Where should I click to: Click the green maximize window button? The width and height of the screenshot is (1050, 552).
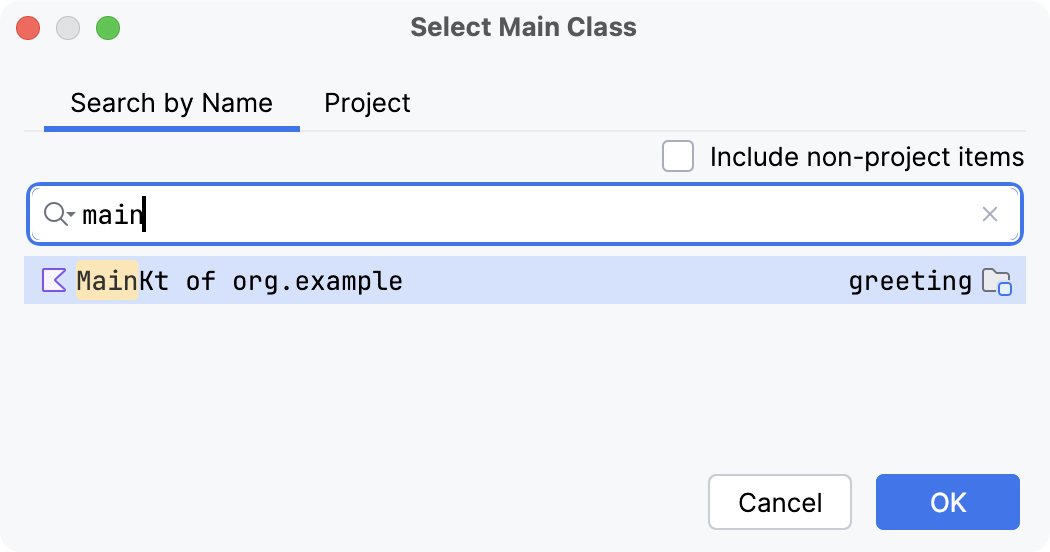(x=108, y=28)
